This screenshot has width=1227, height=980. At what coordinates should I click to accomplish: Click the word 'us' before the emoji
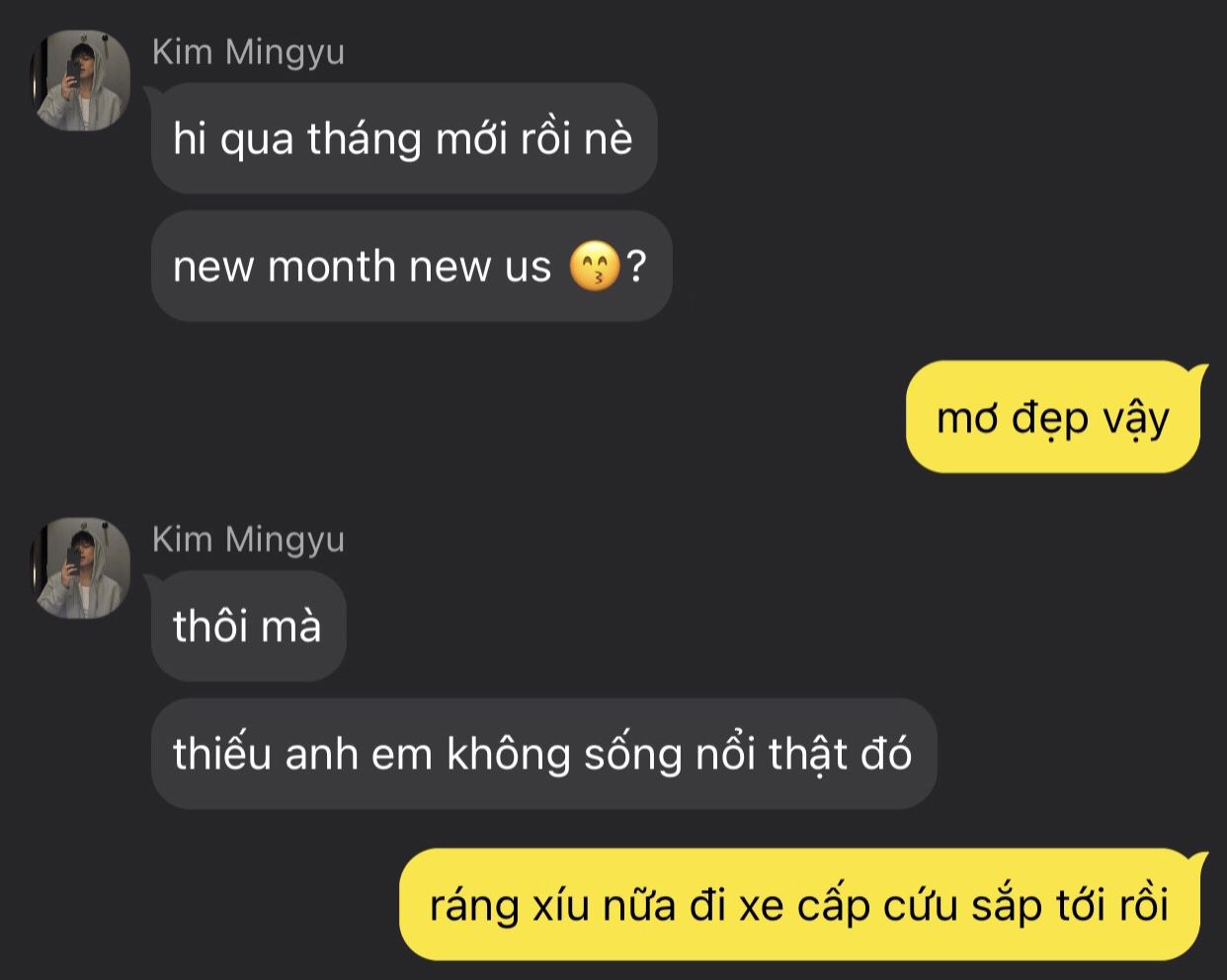click(x=528, y=269)
